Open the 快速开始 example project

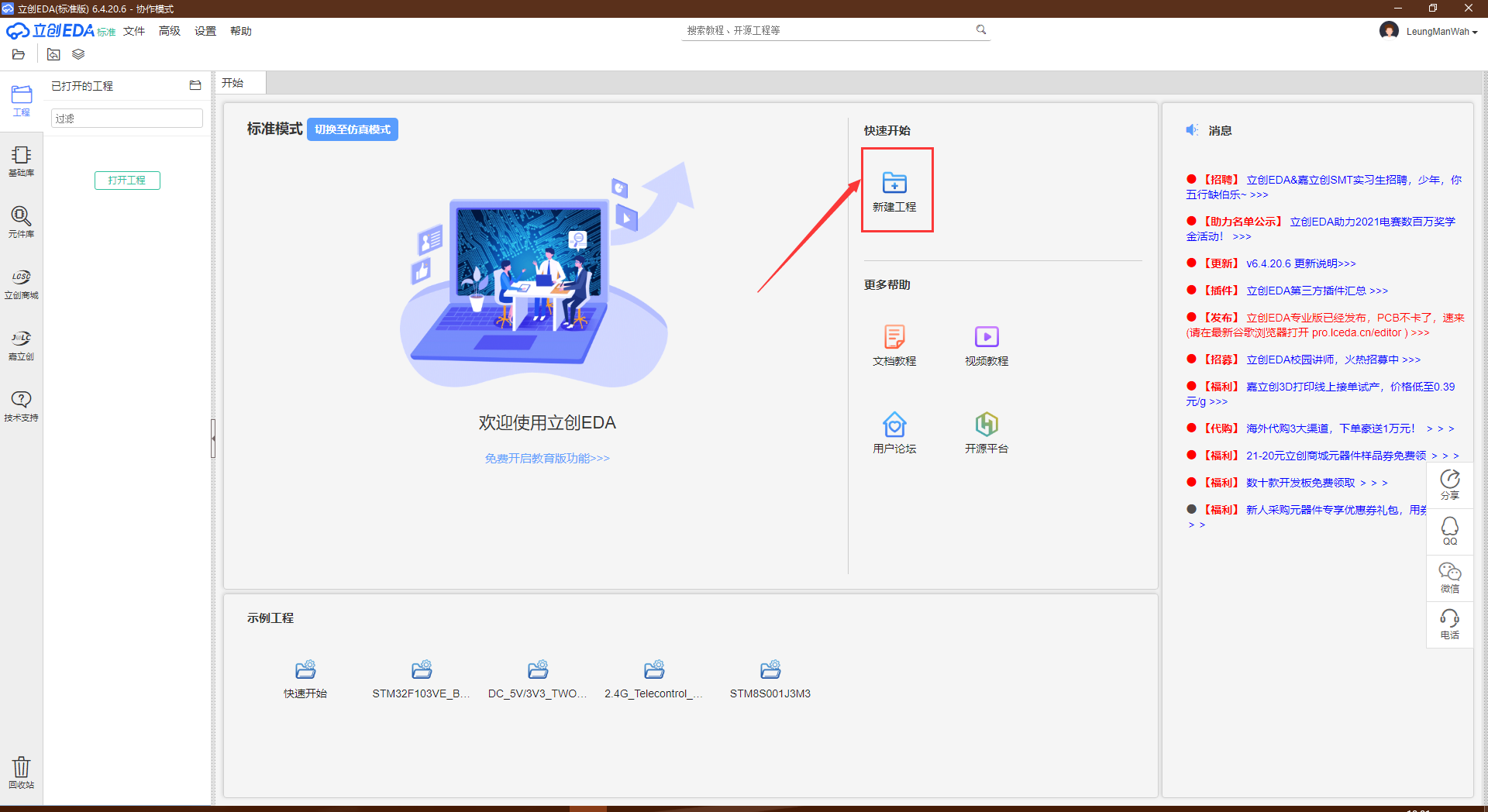(x=305, y=680)
